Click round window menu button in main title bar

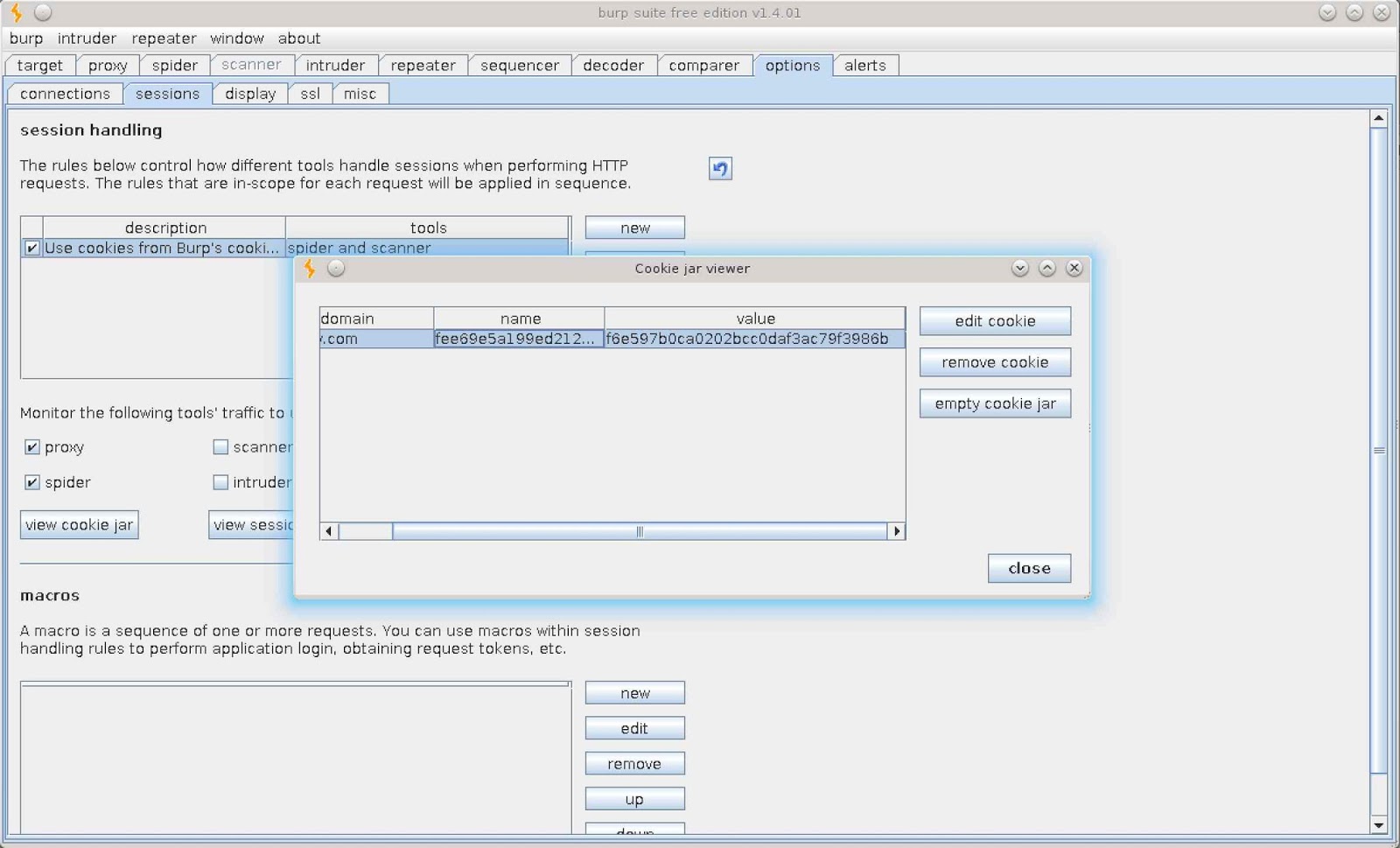[x=43, y=12]
